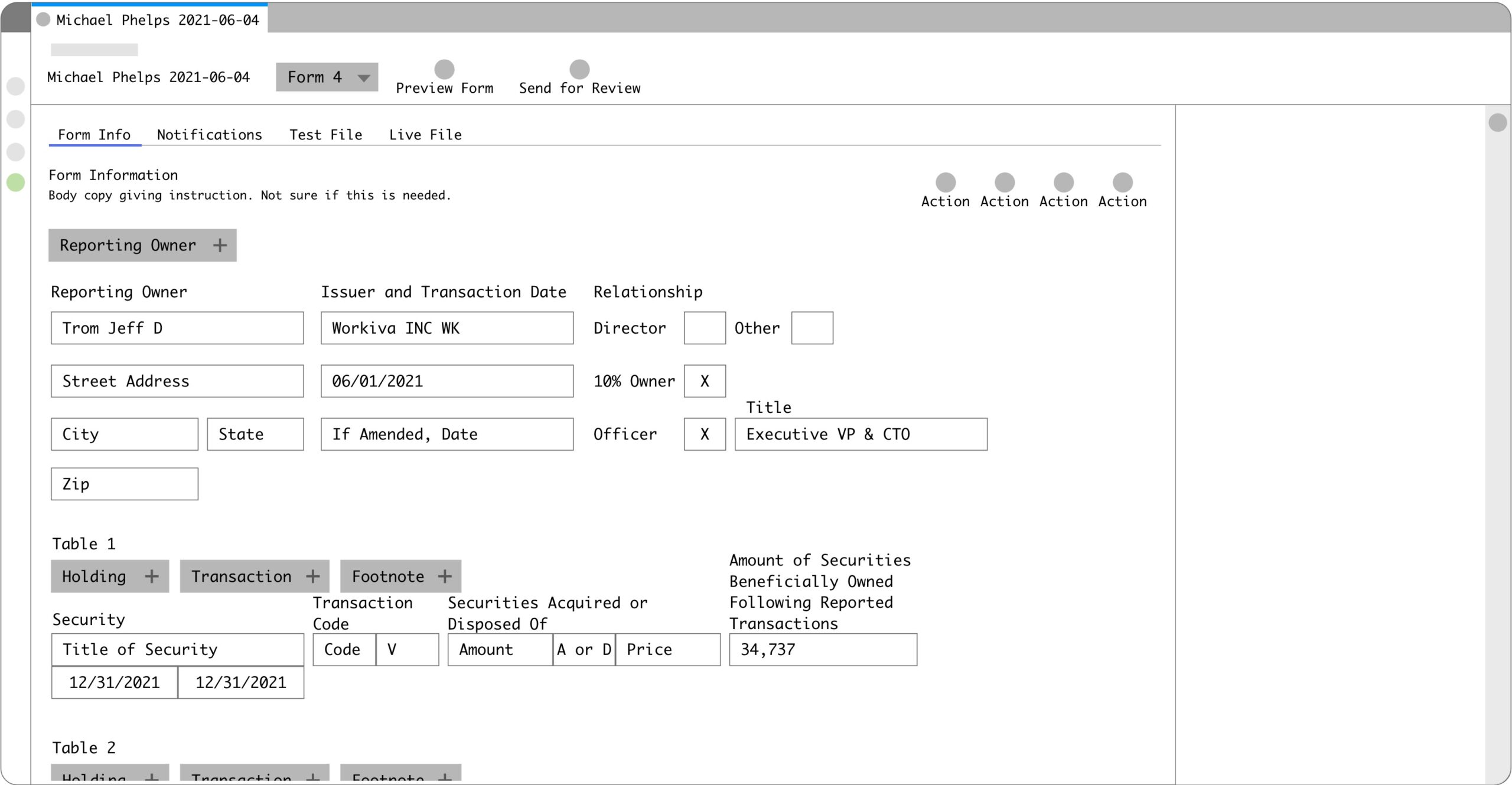
Task: Add a Holding to Table 1
Action: coord(110,576)
